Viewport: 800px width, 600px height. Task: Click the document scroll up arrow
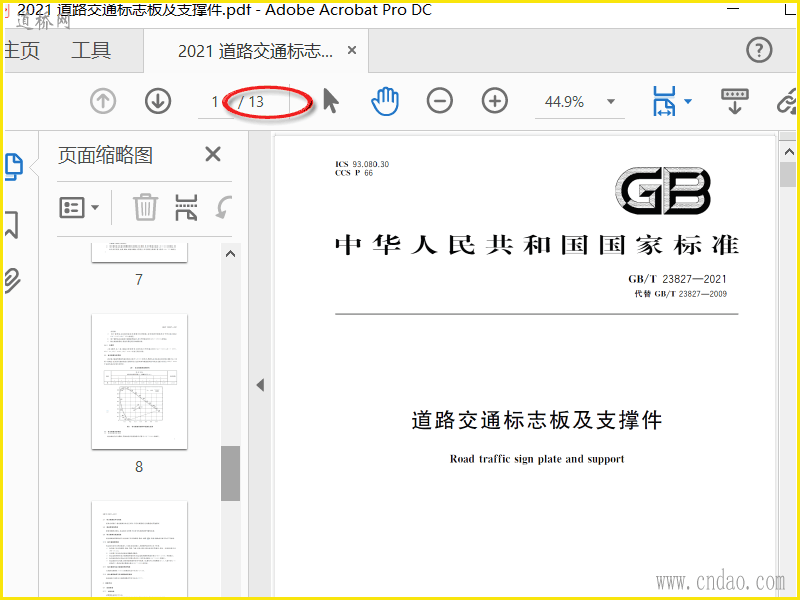pos(789,152)
